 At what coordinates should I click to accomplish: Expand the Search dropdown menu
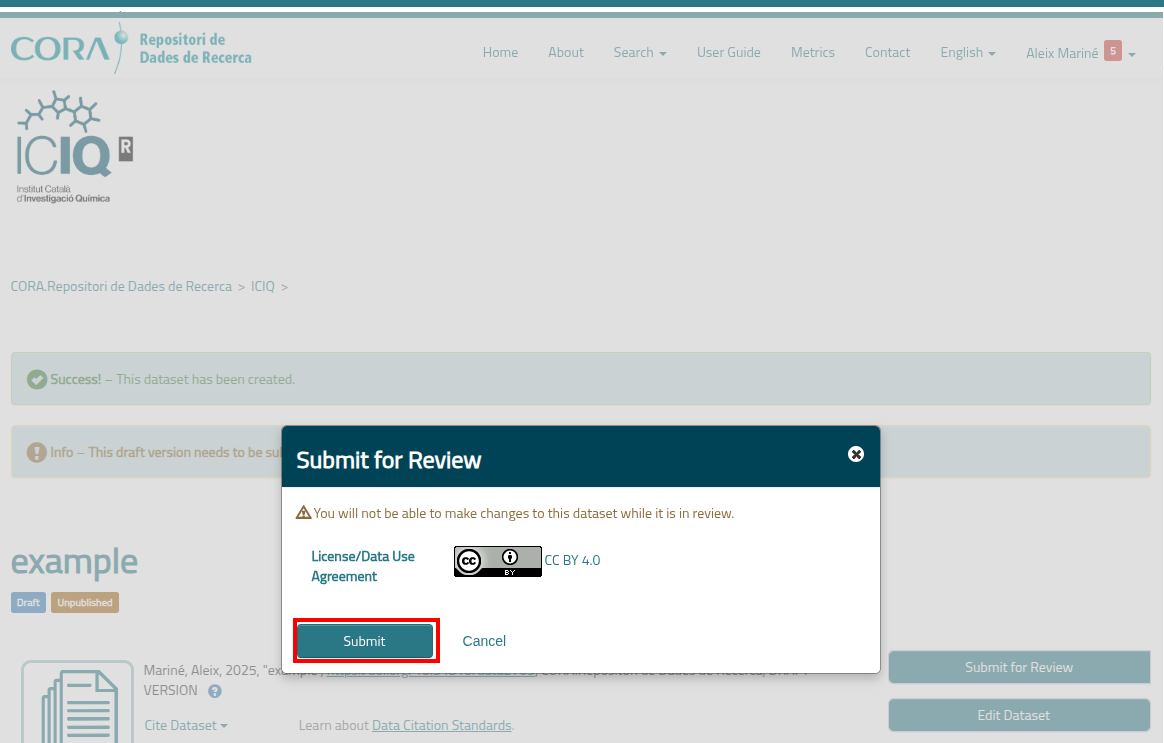point(640,53)
